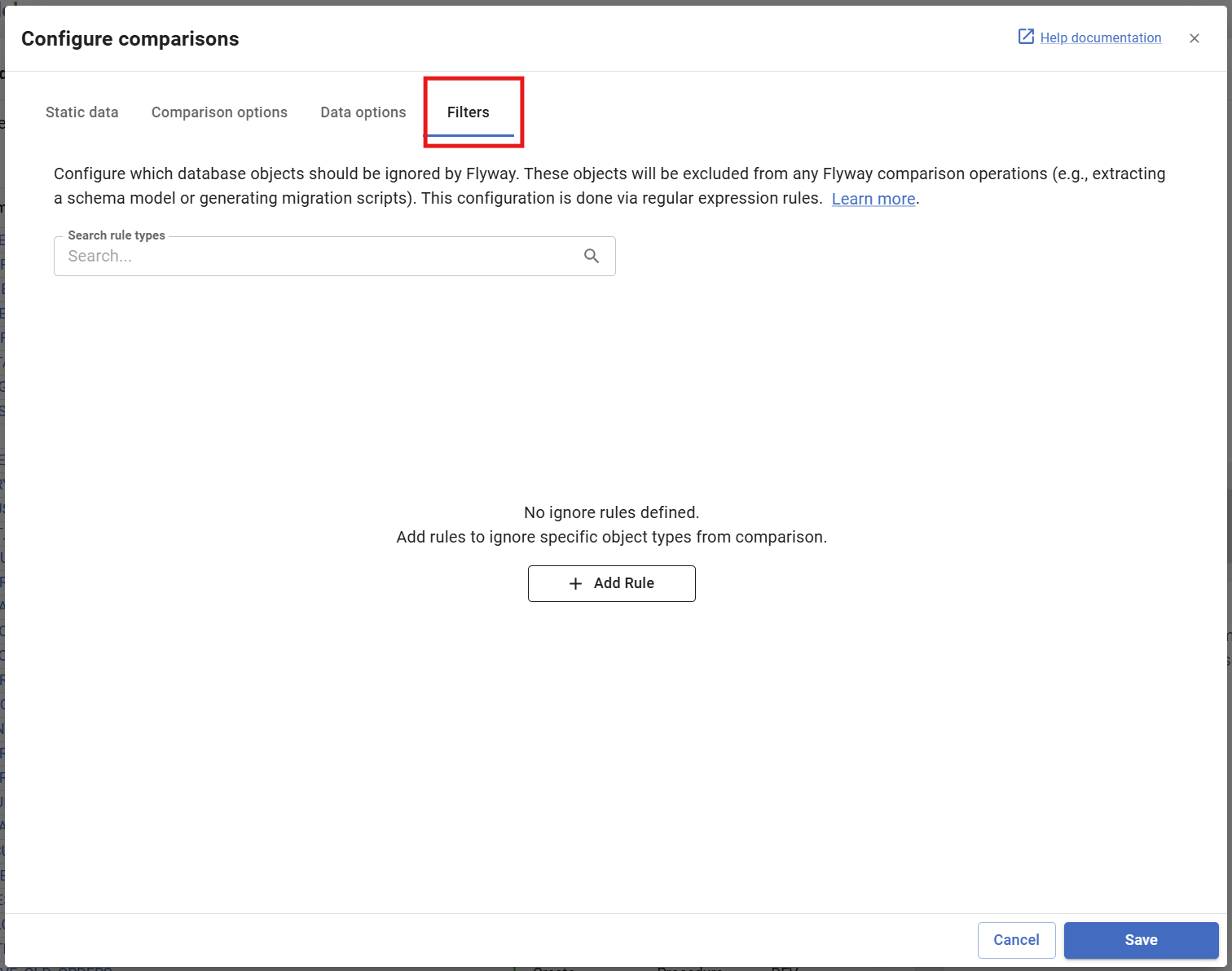
Task: Click the 'Search rule types' field label
Action: pyautogui.click(x=117, y=235)
